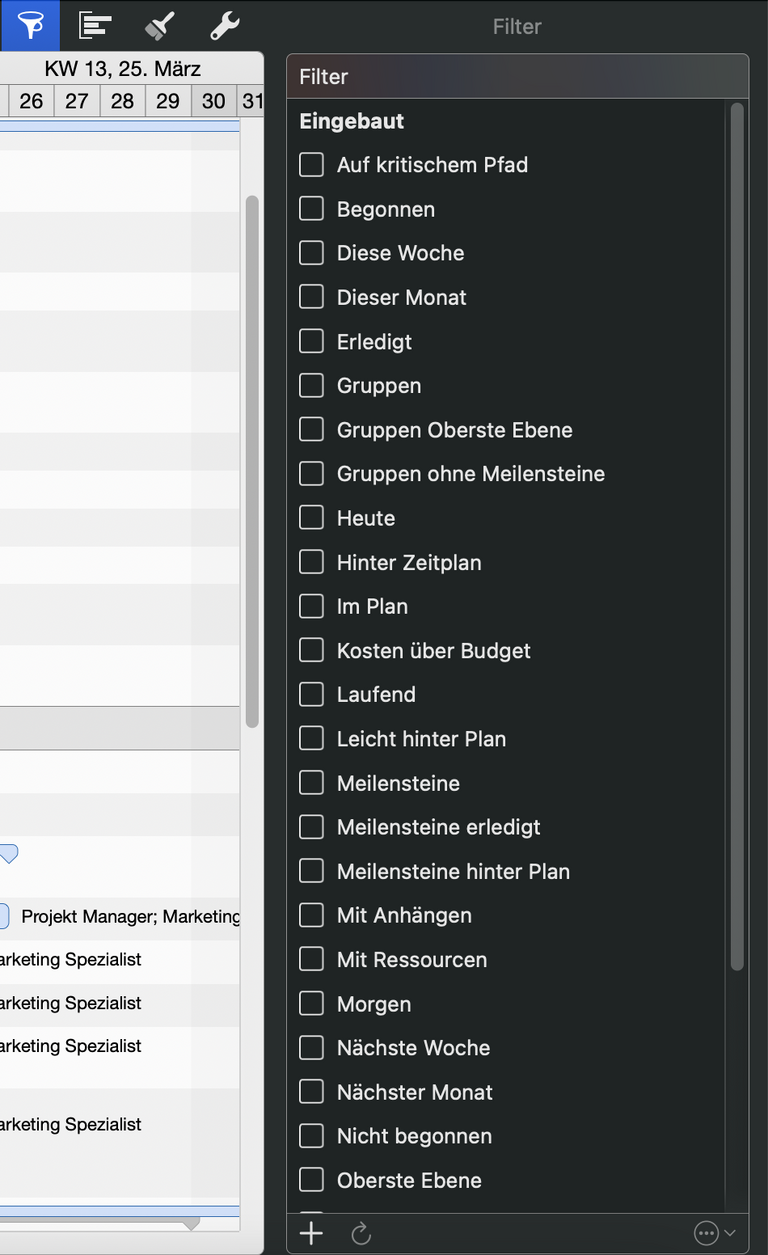Viewport: 768px width, 1255px height.
Task: Check the "Erledigt" filter
Action: click(311, 341)
